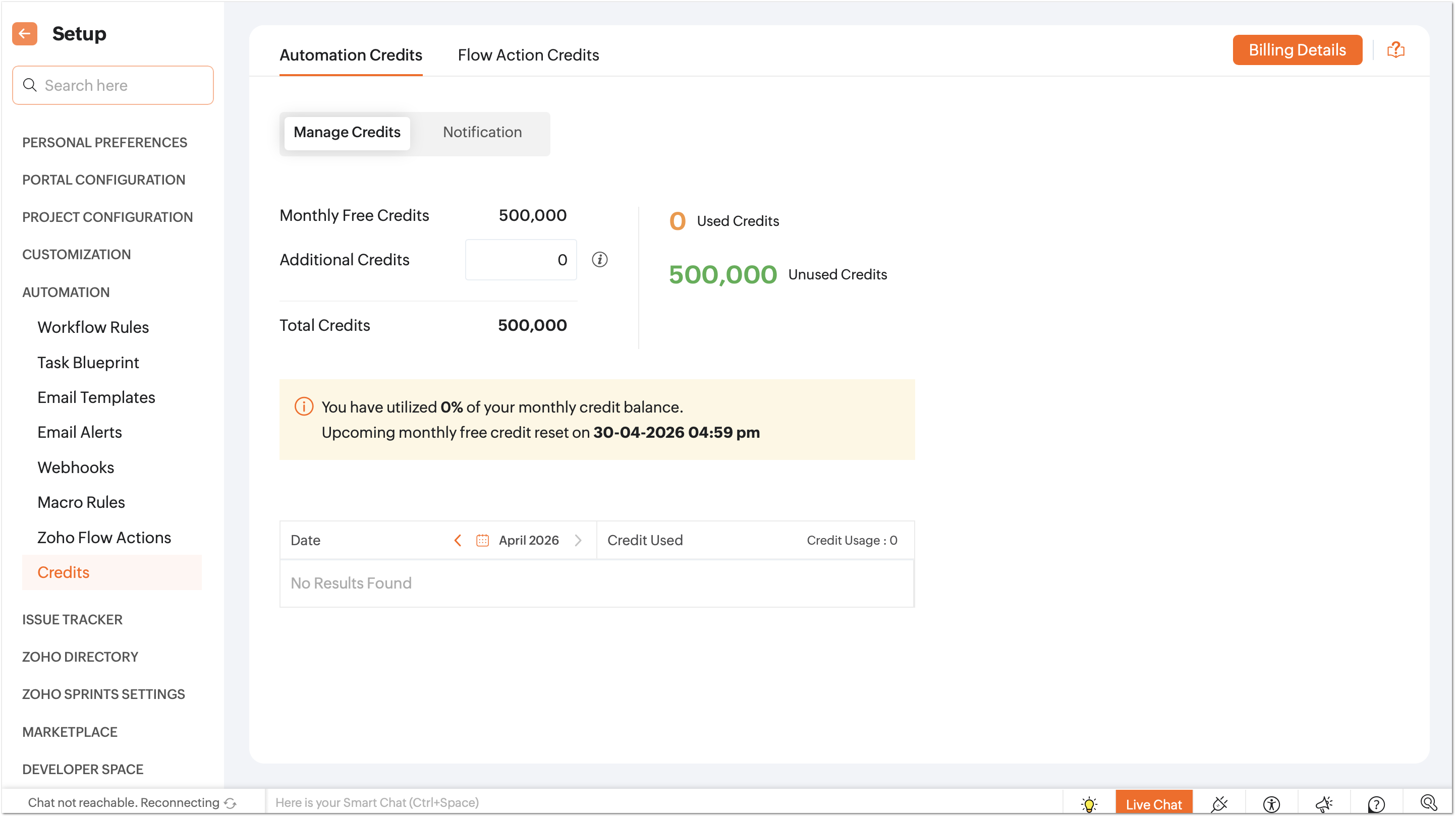This screenshot has width=1456, height=817.
Task: Click the Additional Credits info icon
Action: (x=599, y=259)
